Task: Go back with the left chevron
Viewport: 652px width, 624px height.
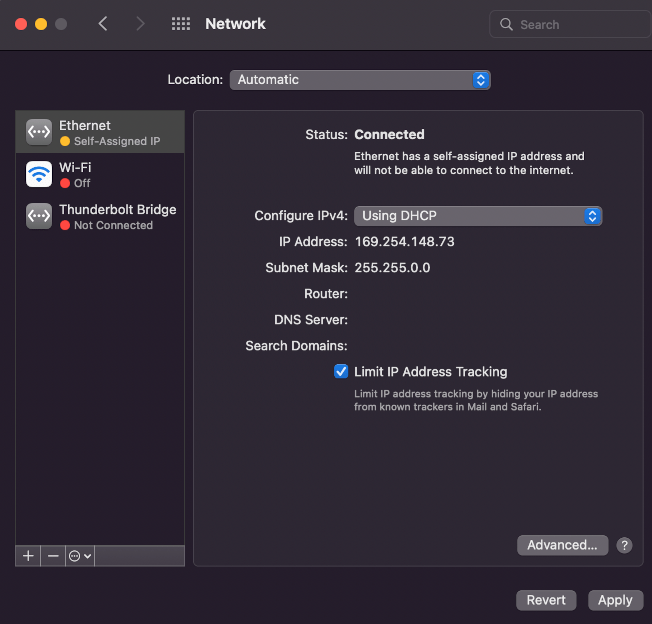Action: point(103,24)
